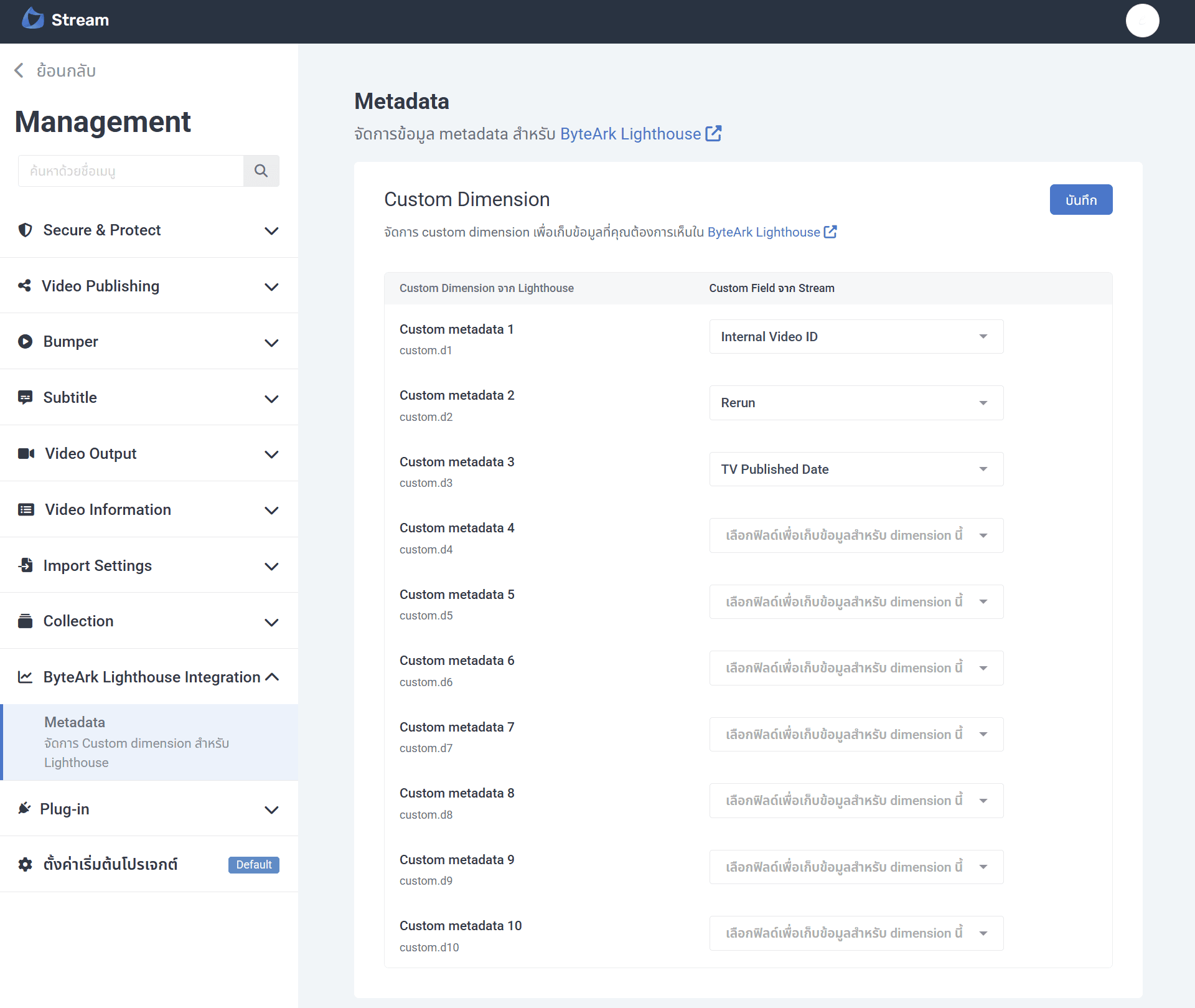Click the project default settings gear icon

25,864
